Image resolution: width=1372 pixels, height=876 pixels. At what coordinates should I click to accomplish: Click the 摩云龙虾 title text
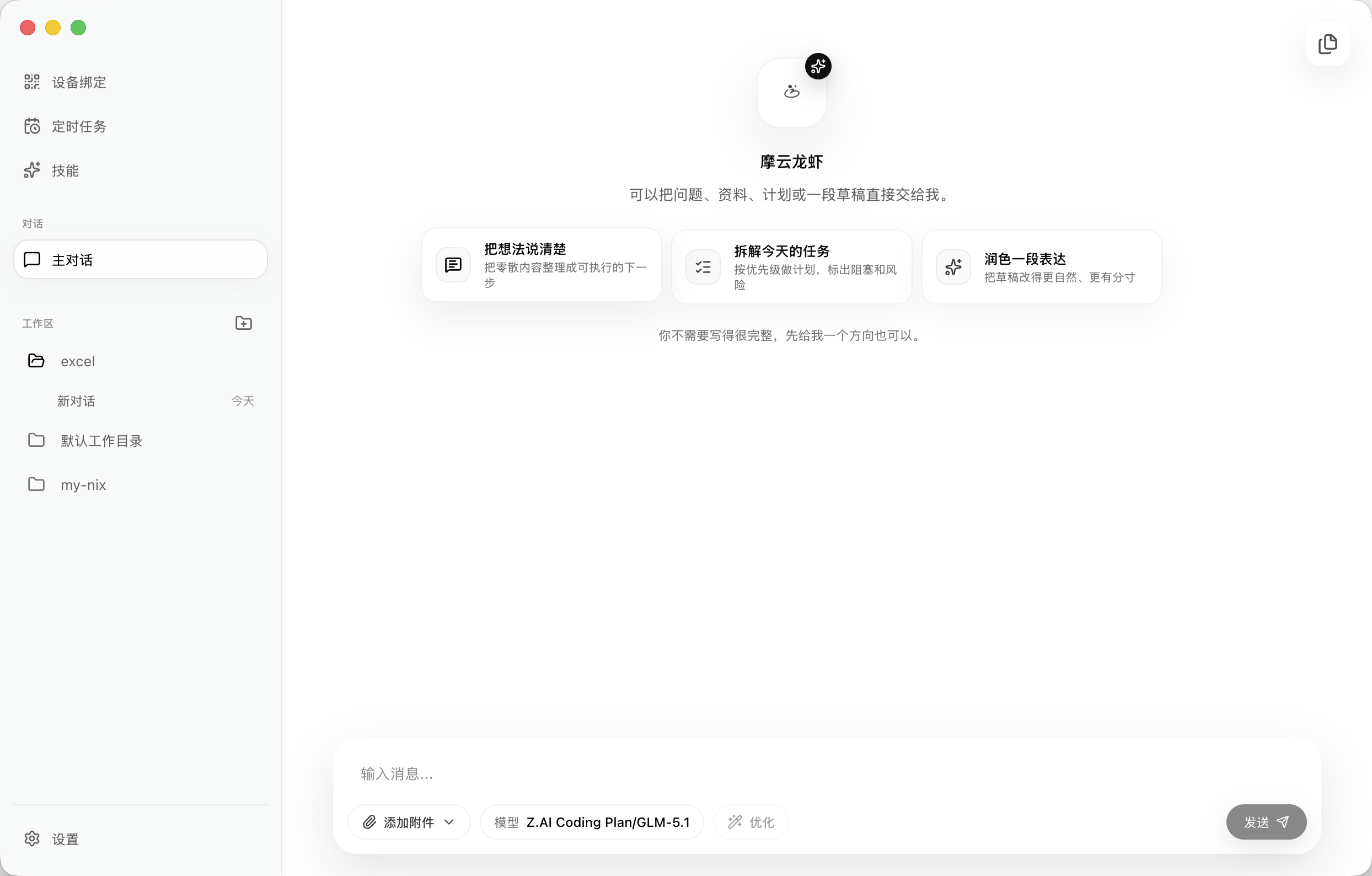click(791, 162)
